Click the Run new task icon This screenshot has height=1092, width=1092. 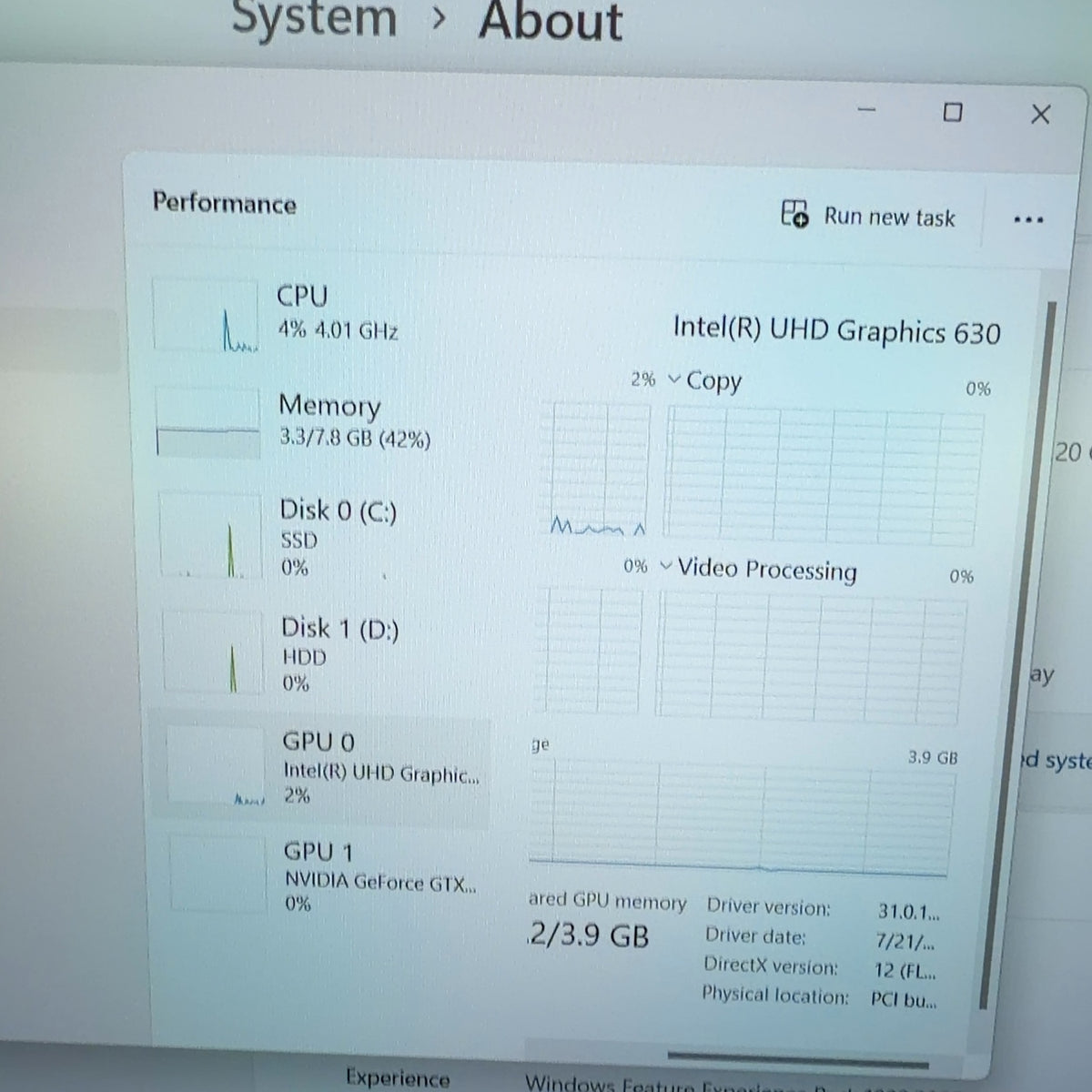794,214
